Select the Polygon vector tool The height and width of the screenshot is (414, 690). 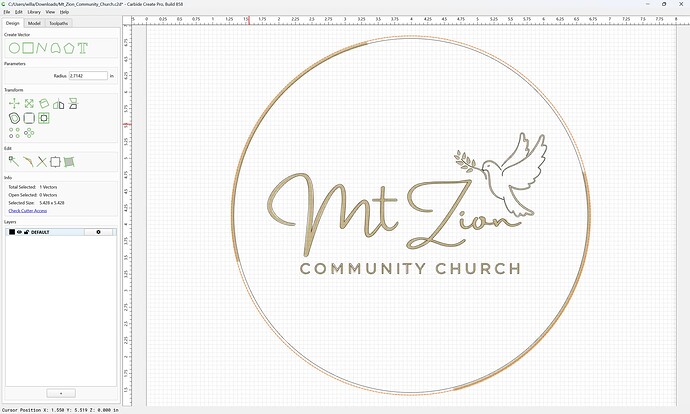click(69, 48)
